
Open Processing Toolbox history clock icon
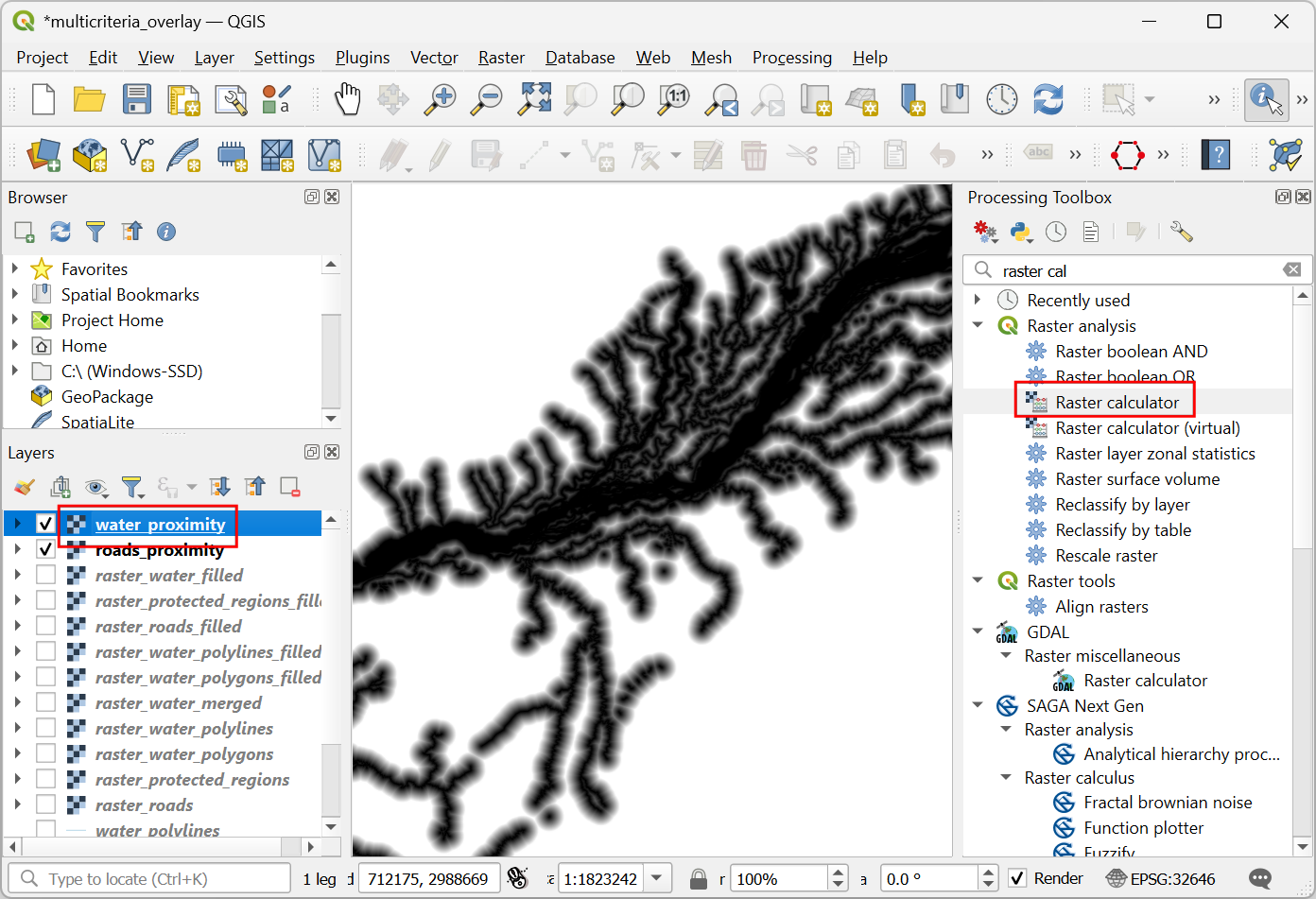tap(1056, 232)
